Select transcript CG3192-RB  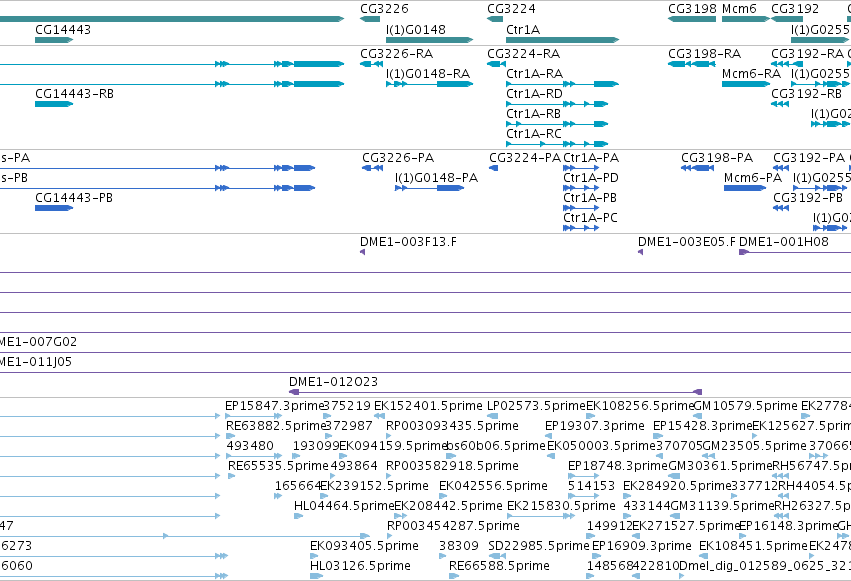coord(780,104)
